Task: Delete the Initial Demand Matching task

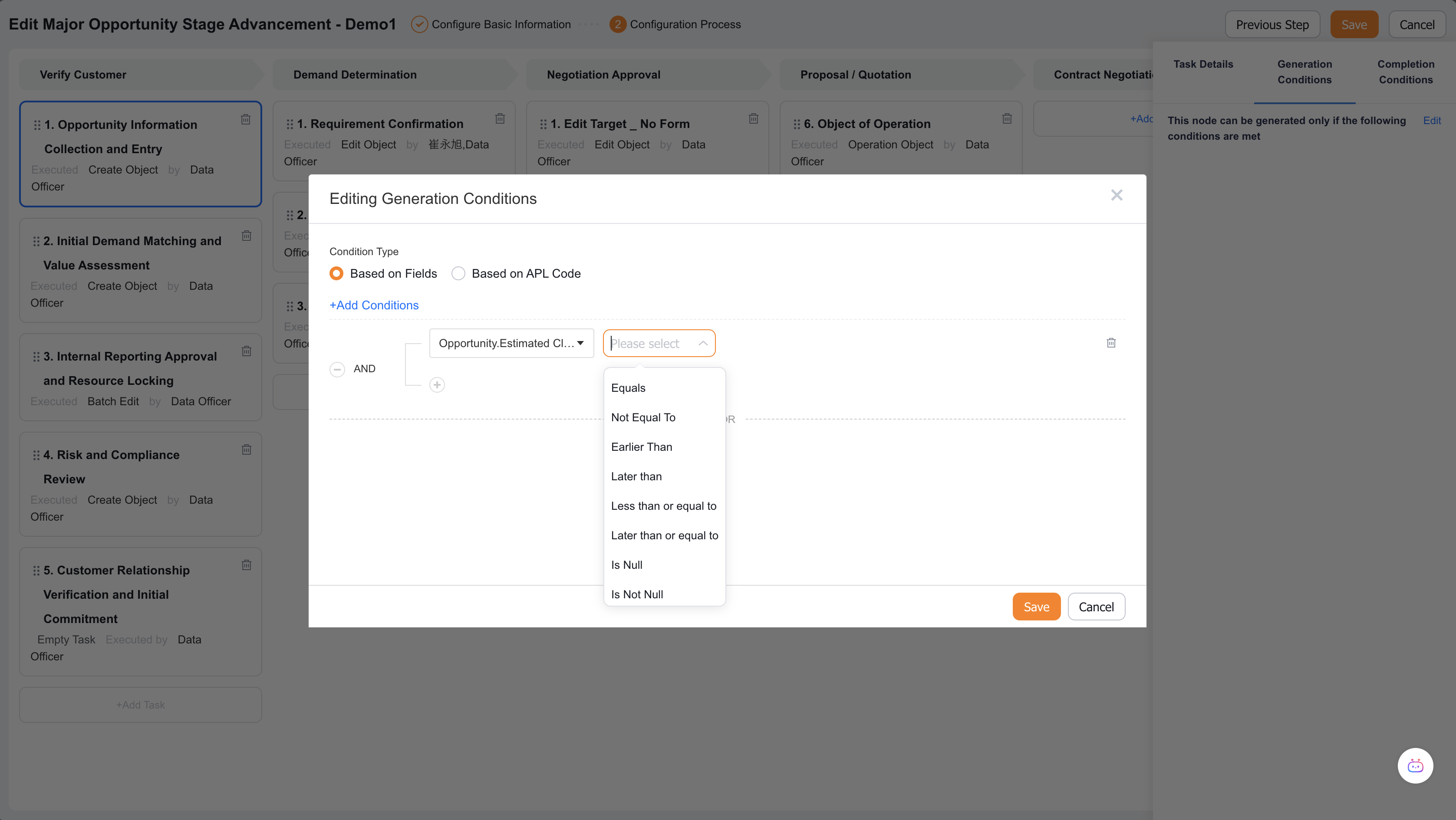Action: (x=247, y=236)
